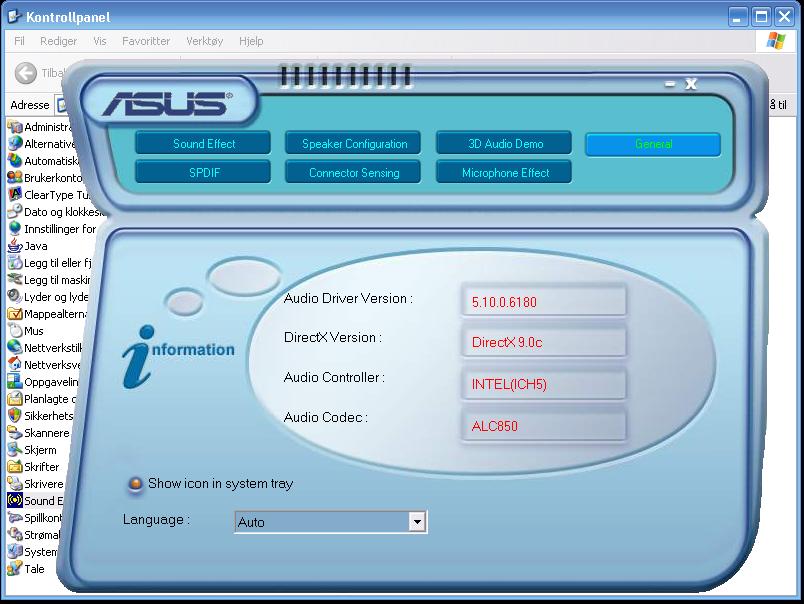Screen dimensions: 804x604
Task: Click the Alternativer globe icon
Action: (15, 143)
